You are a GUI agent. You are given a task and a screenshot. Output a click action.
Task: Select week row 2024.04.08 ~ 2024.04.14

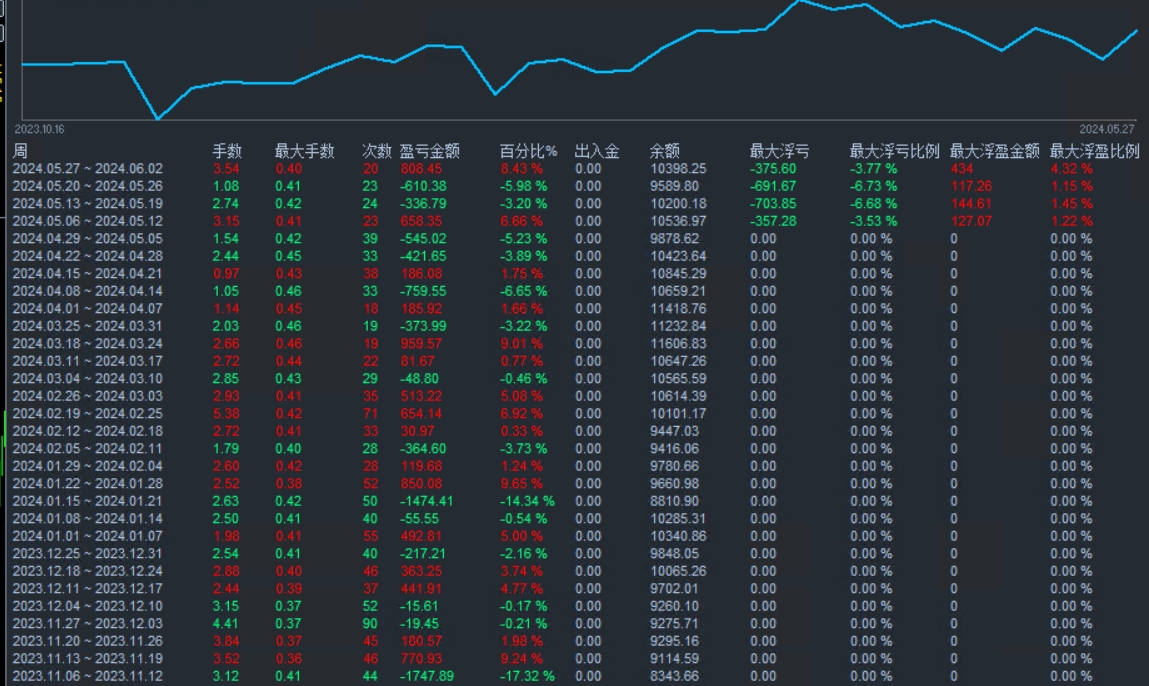(574, 291)
